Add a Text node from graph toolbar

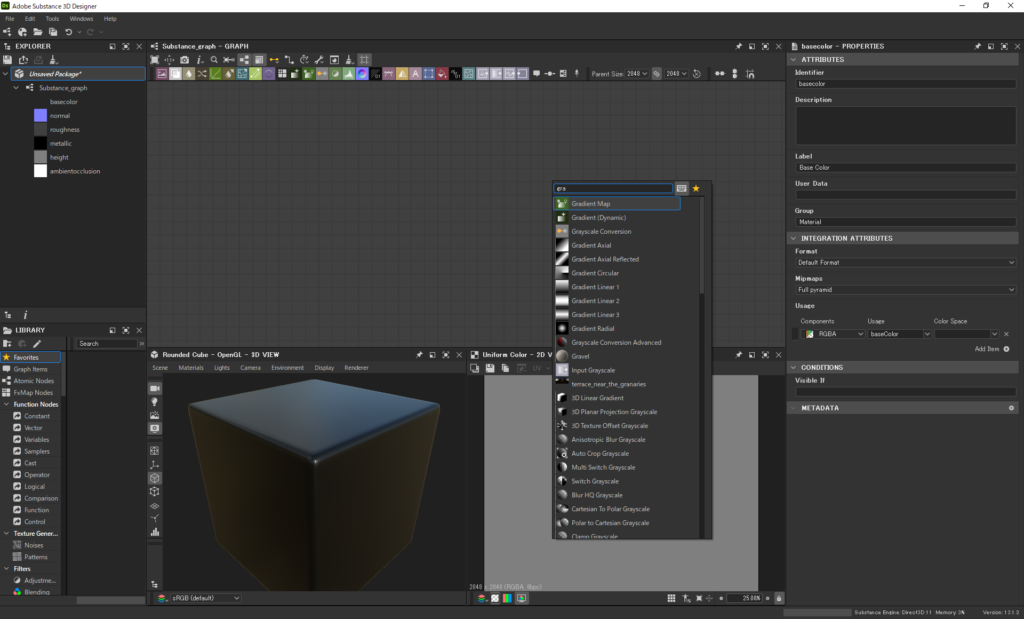coord(415,74)
